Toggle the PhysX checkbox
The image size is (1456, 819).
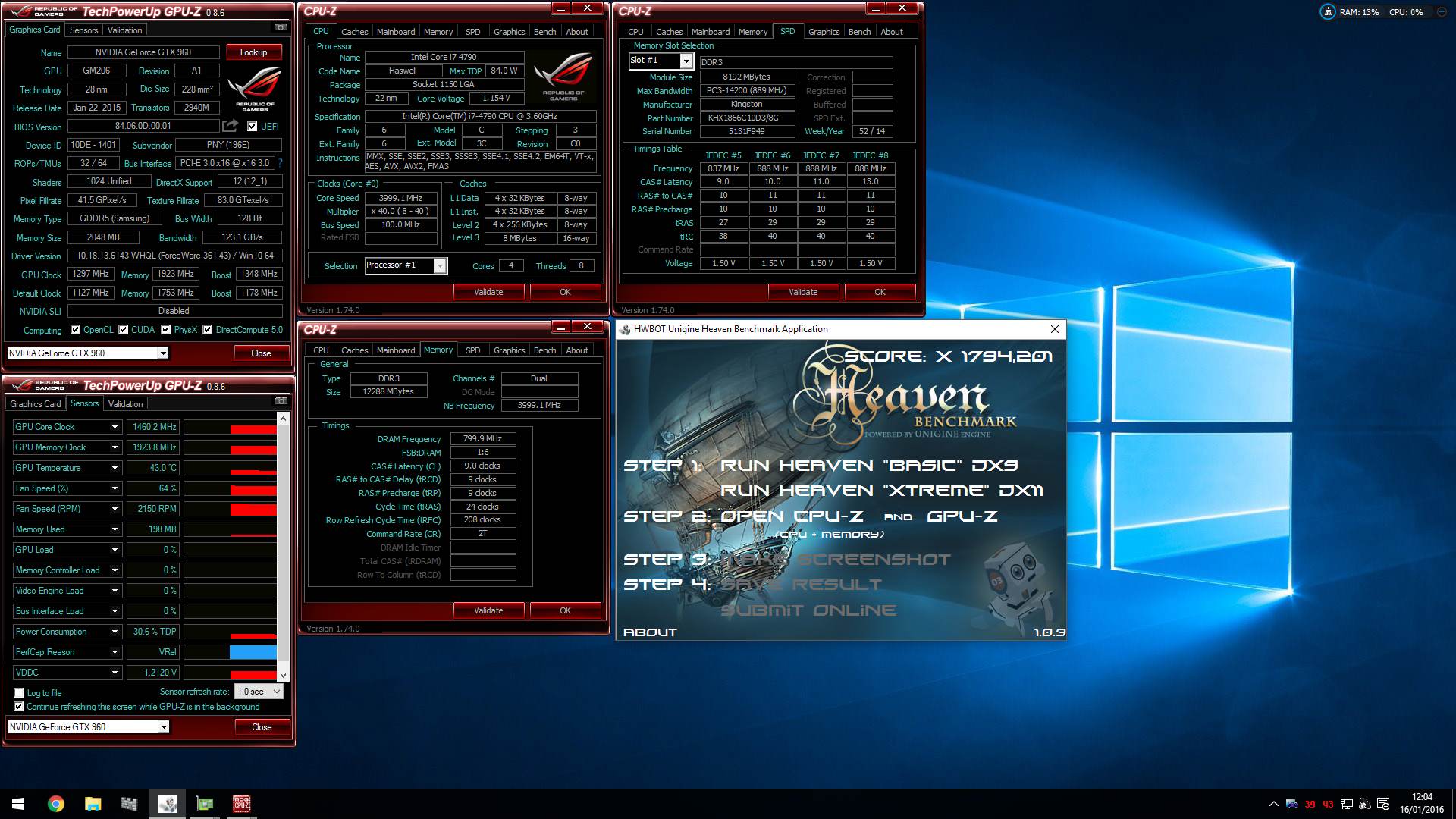pyautogui.click(x=166, y=330)
